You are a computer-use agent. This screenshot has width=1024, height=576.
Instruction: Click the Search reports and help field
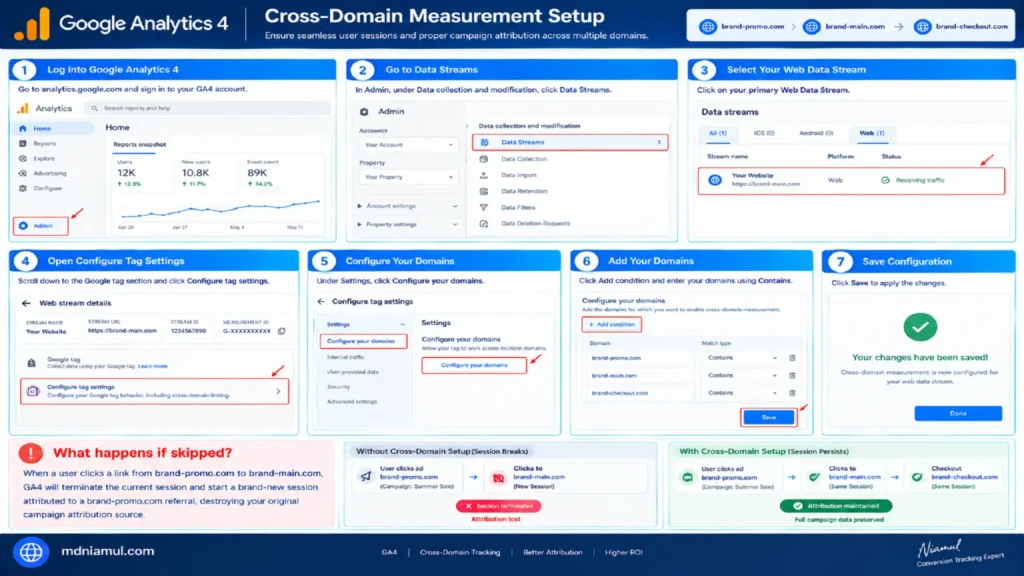point(208,108)
